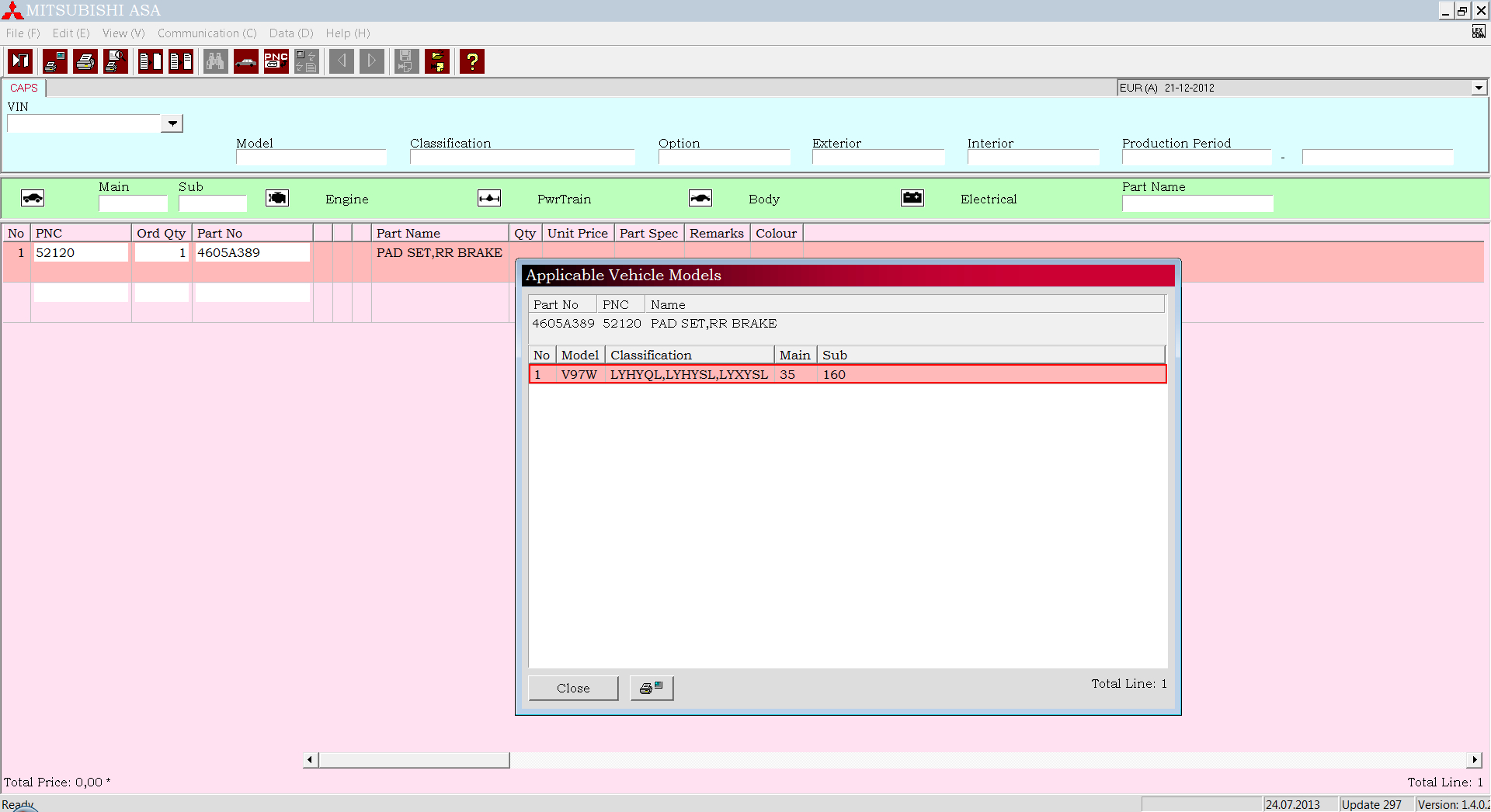Click the exit door toolbar icon
Screen dimensions: 1491x812
[x=20, y=61]
